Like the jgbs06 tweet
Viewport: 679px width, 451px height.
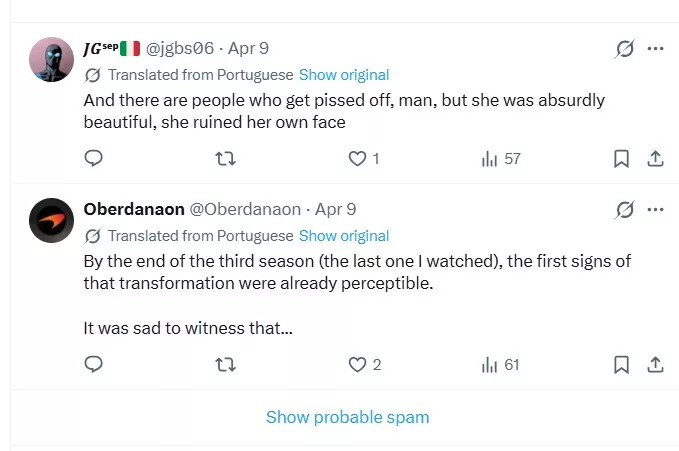pos(357,158)
